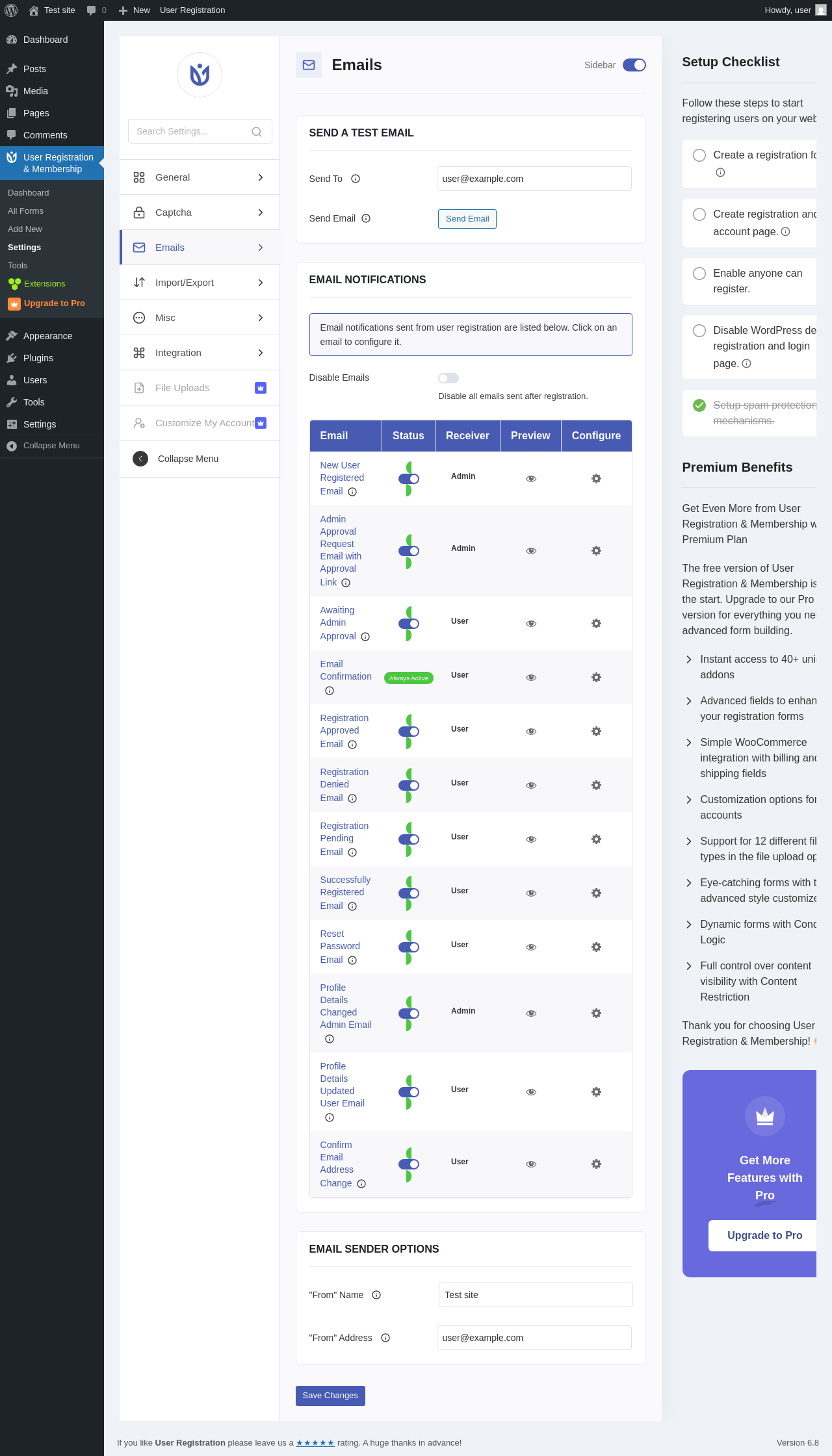Select Enable anyone can register radio
The image size is (832, 1456).
coord(699,274)
